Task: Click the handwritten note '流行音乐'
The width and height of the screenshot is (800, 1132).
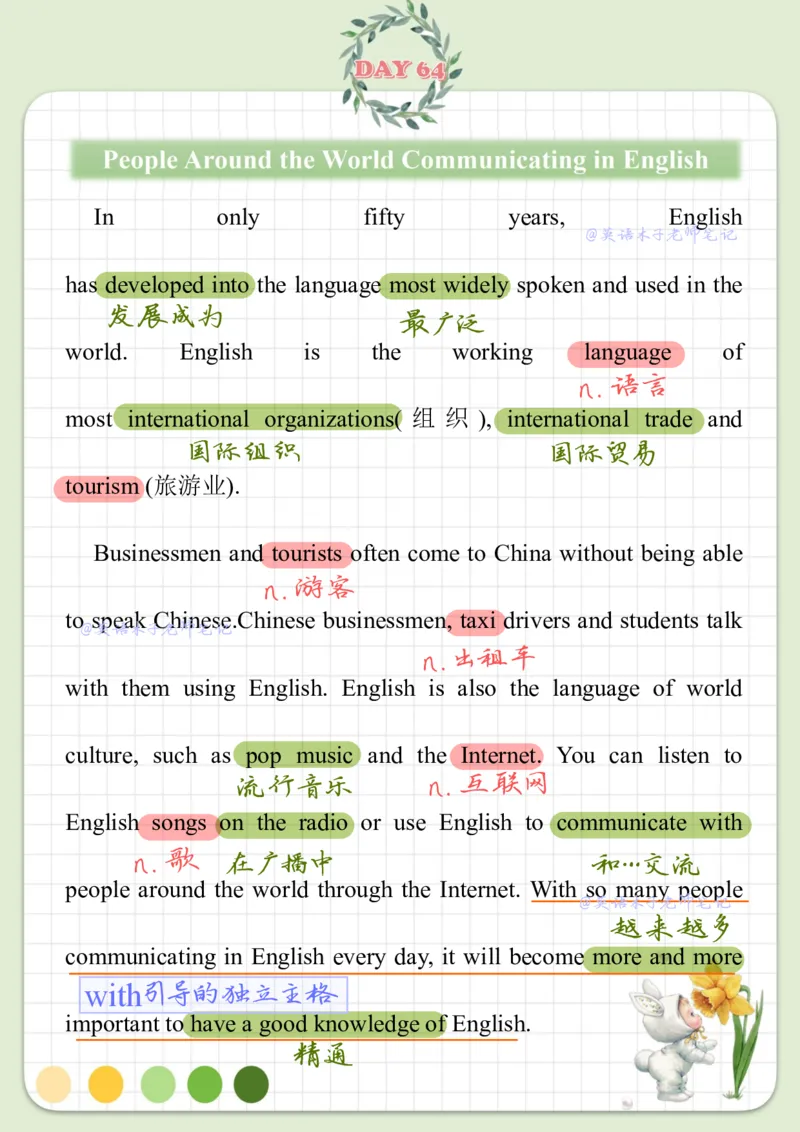Action: pyautogui.click(x=294, y=786)
